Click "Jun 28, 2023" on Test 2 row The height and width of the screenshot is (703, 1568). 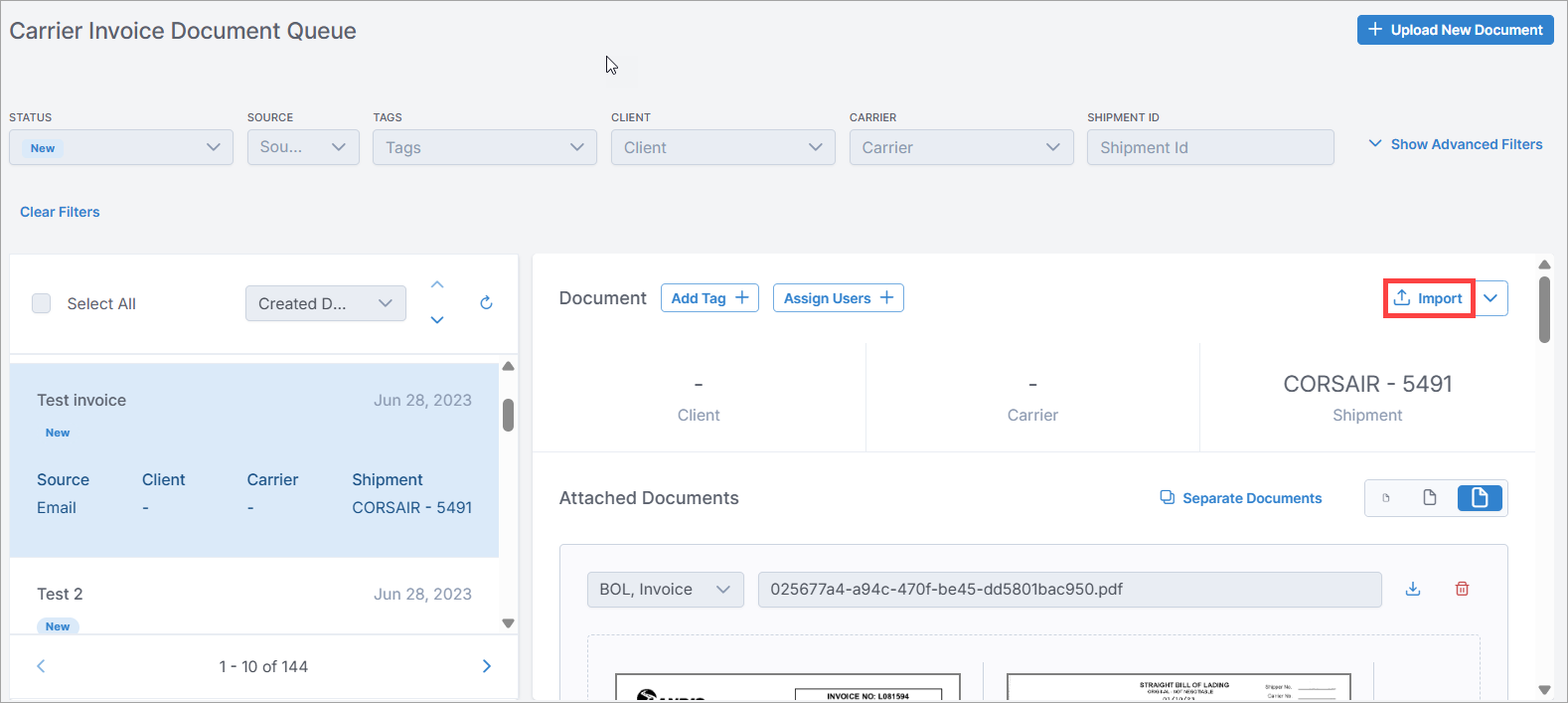(x=422, y=594)
